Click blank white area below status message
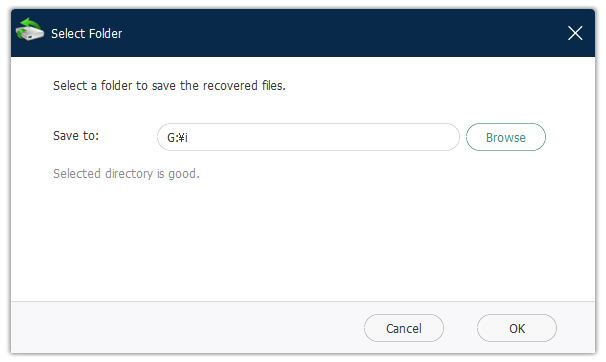 [x=301, y=240]
